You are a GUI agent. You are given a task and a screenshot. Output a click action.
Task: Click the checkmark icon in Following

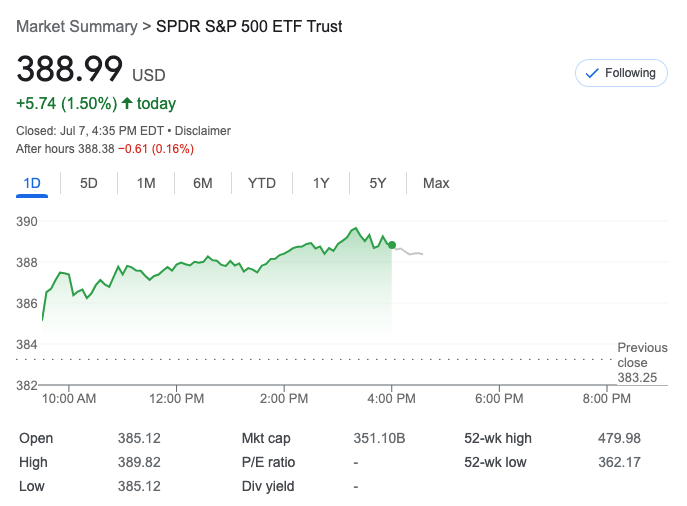591,73
